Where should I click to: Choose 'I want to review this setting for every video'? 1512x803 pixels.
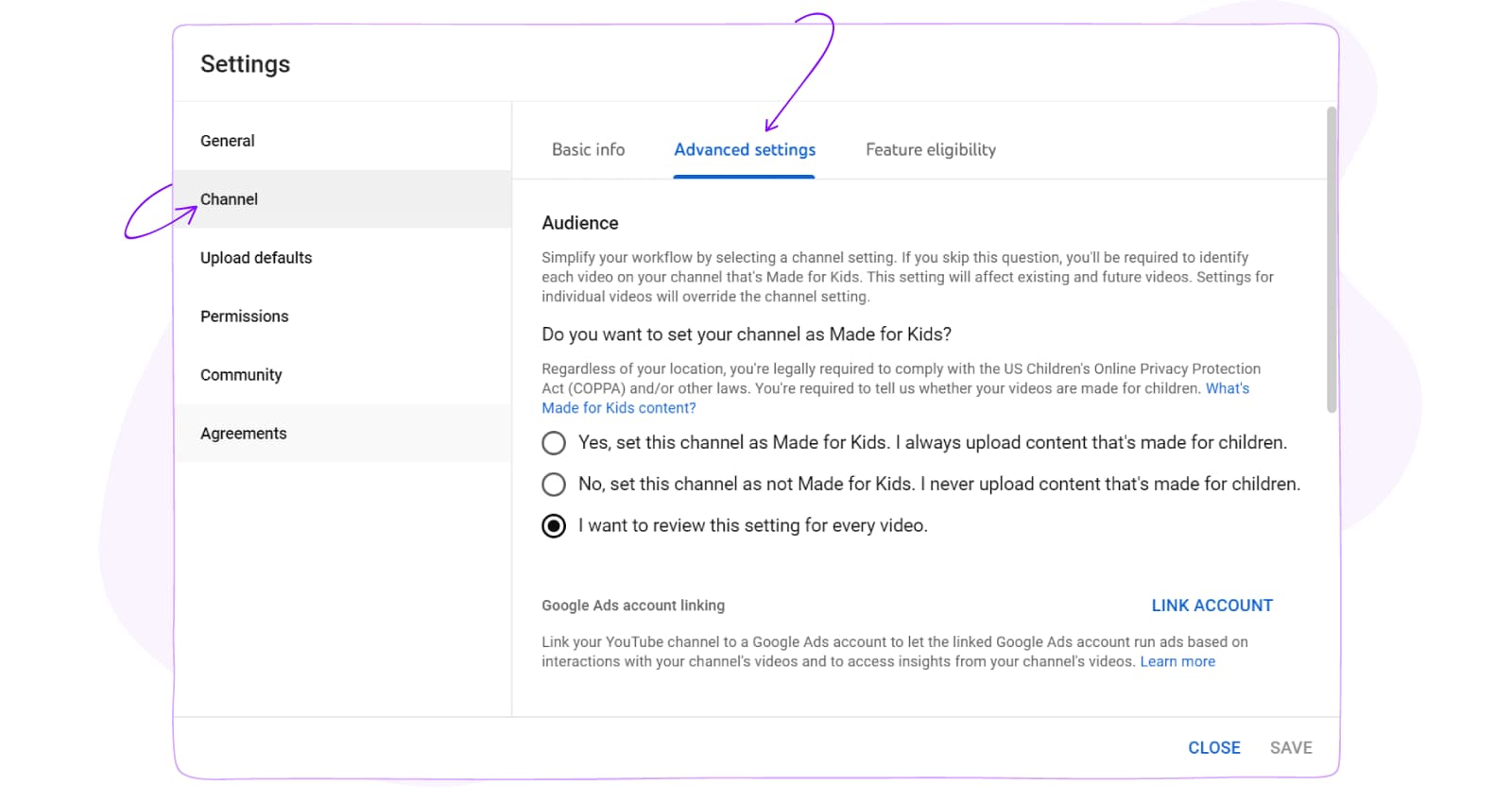pyautogui.click(x=554, y=526)
